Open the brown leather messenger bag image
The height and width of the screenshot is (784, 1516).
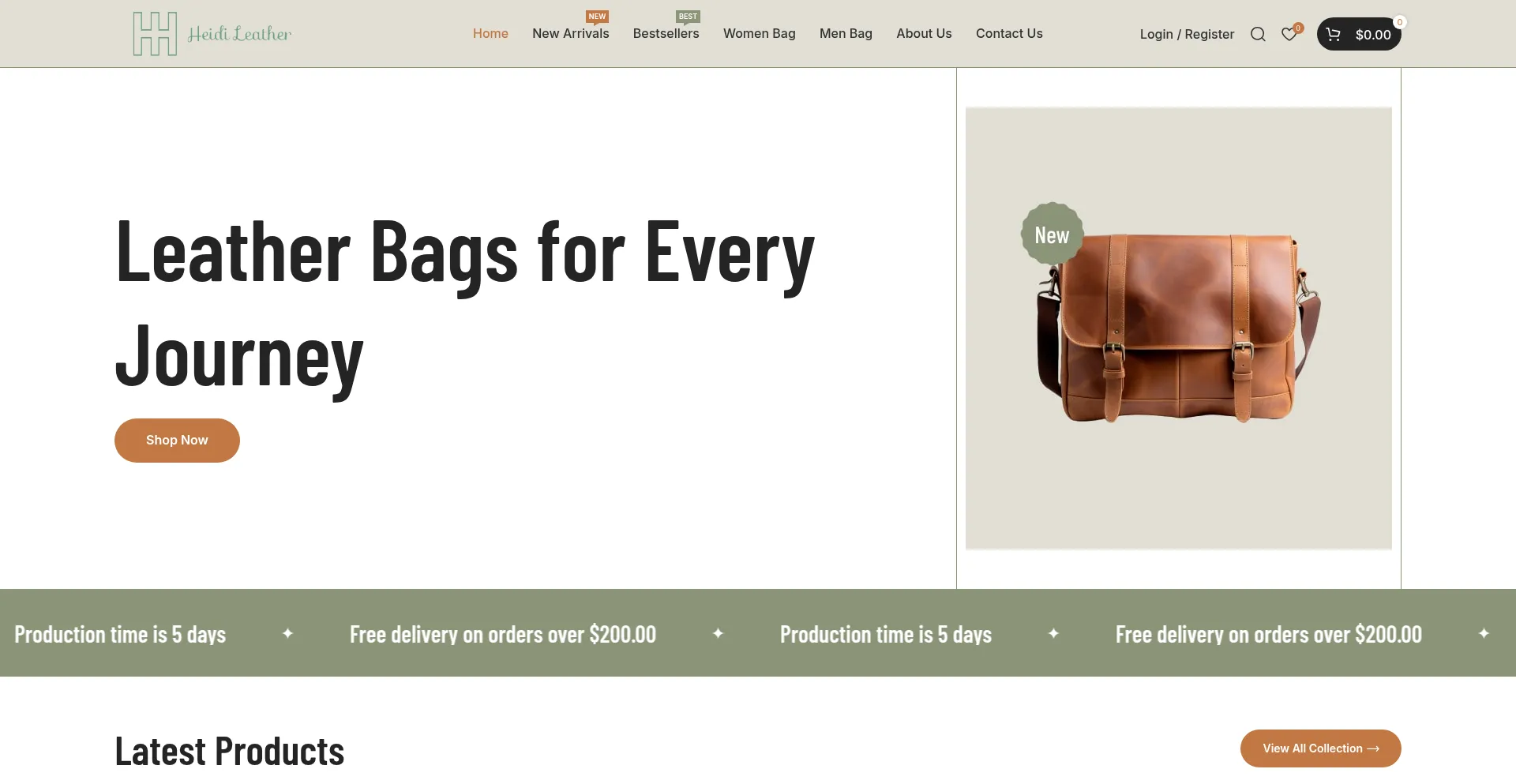point(1178,328)
